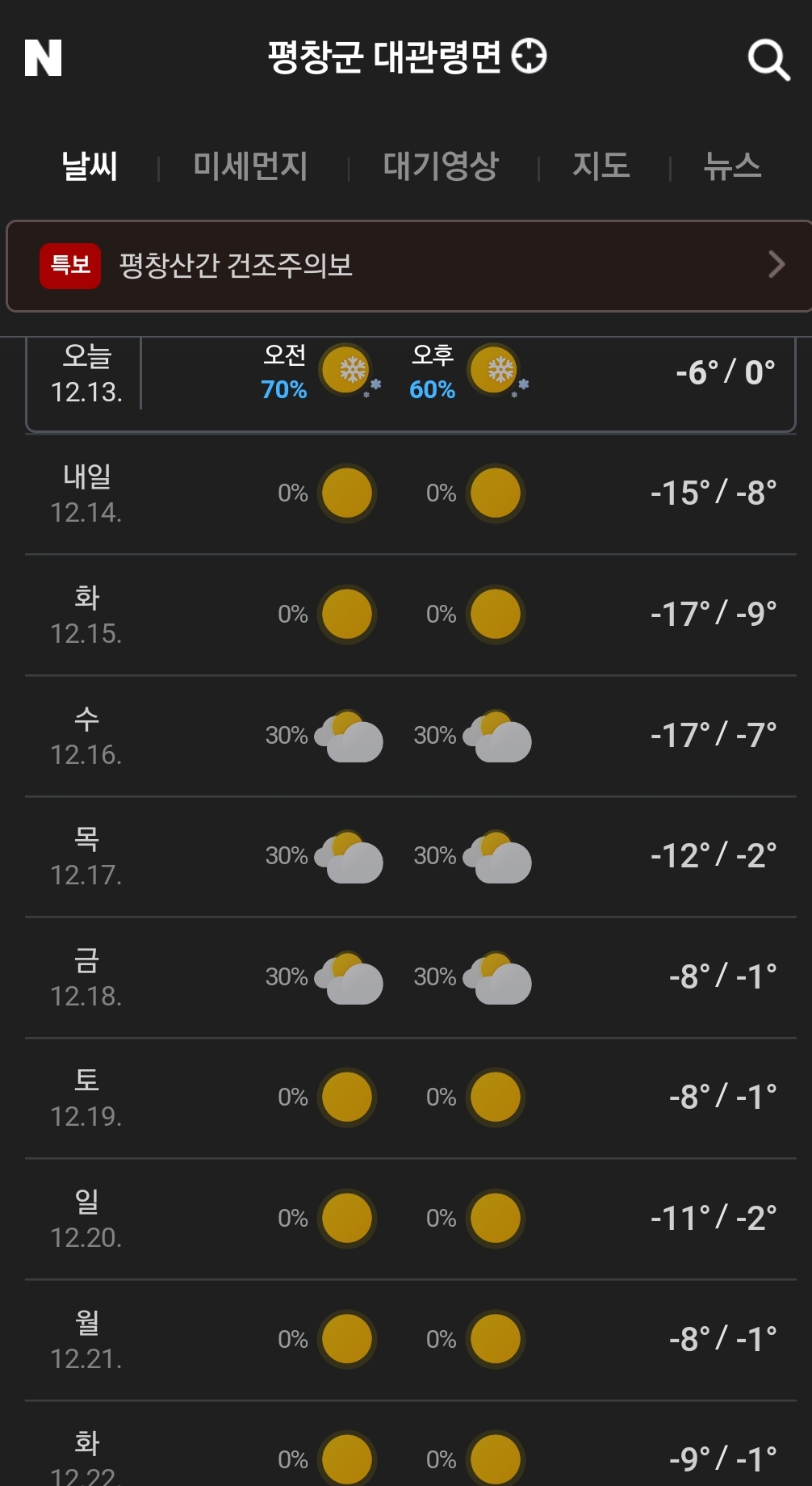The height and width of the screenshot is (1486, 812).
Task: Open the 대기영상 tab
Action: click(x=441, y=166)
